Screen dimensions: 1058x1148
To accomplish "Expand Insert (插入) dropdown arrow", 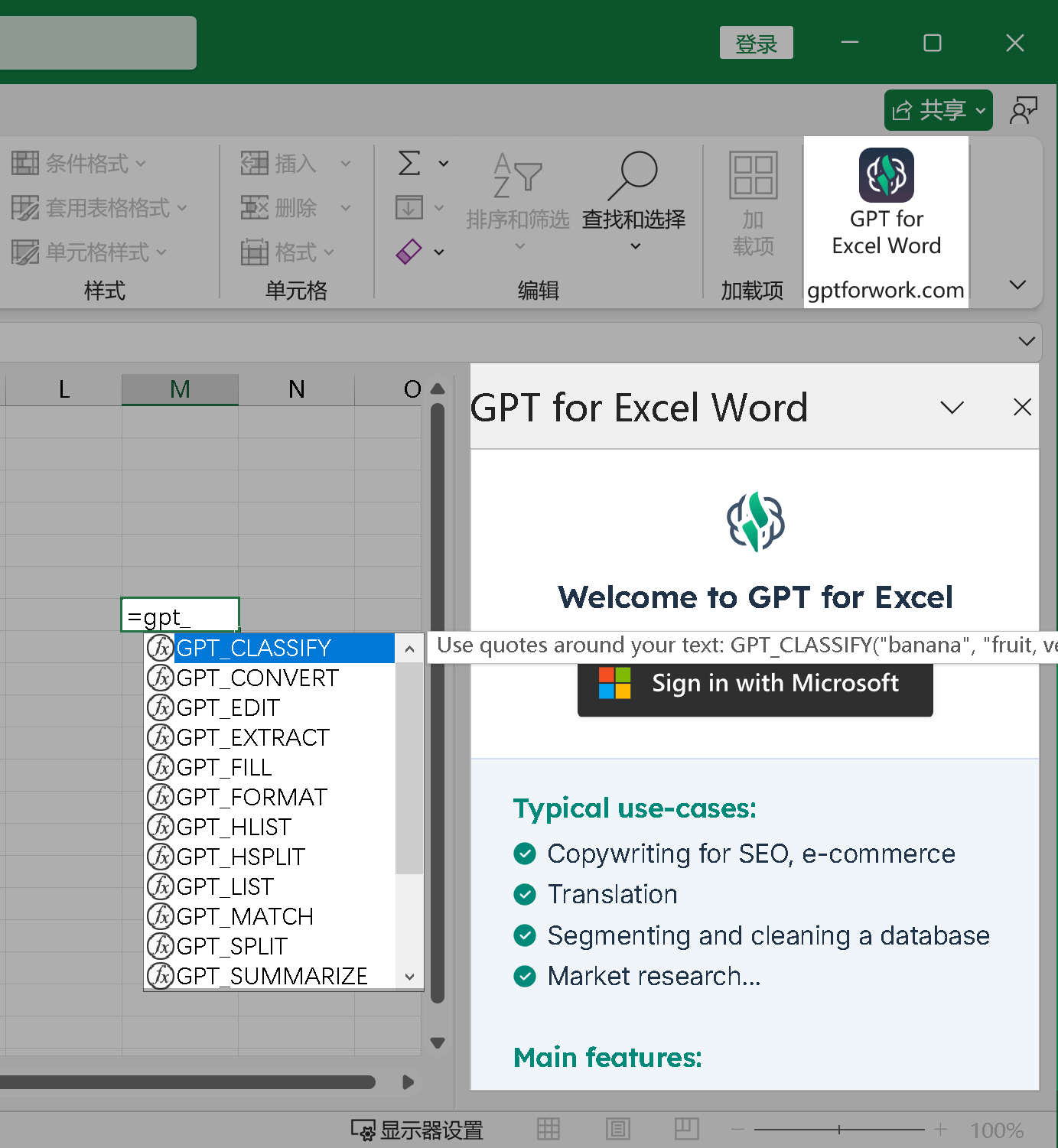I will tap(346, 163).
